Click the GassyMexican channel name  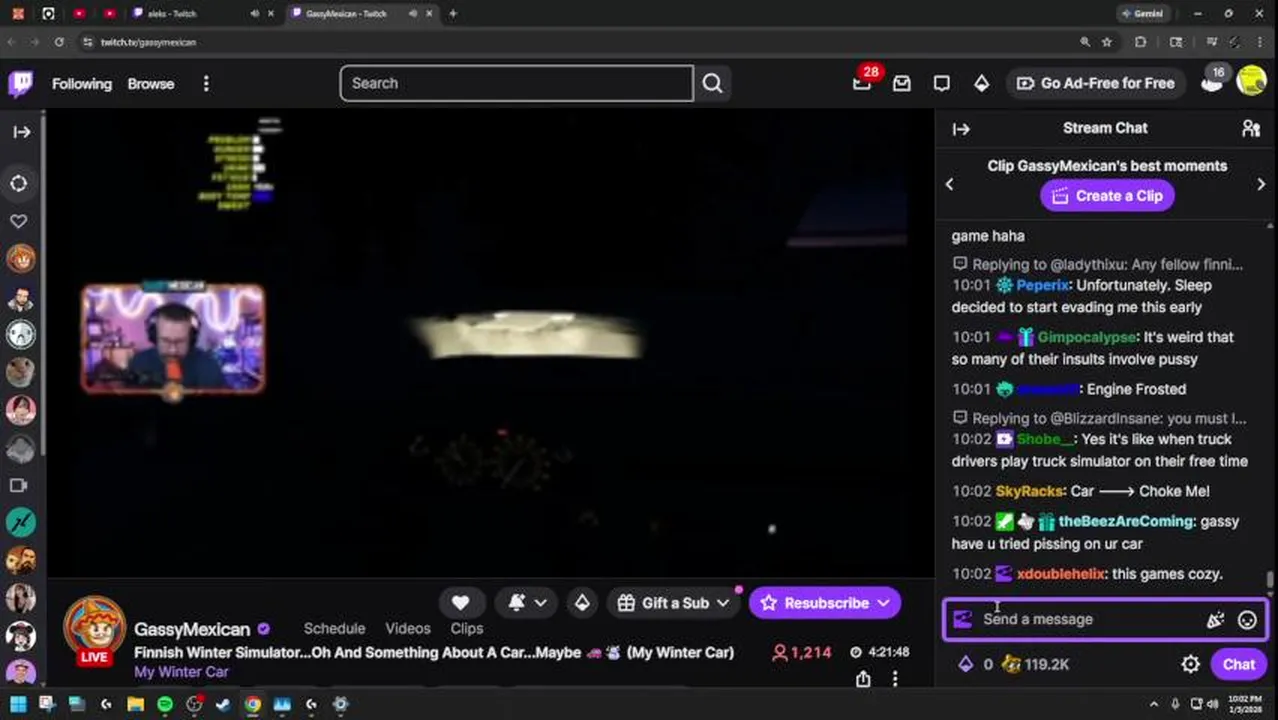[192, 629]
